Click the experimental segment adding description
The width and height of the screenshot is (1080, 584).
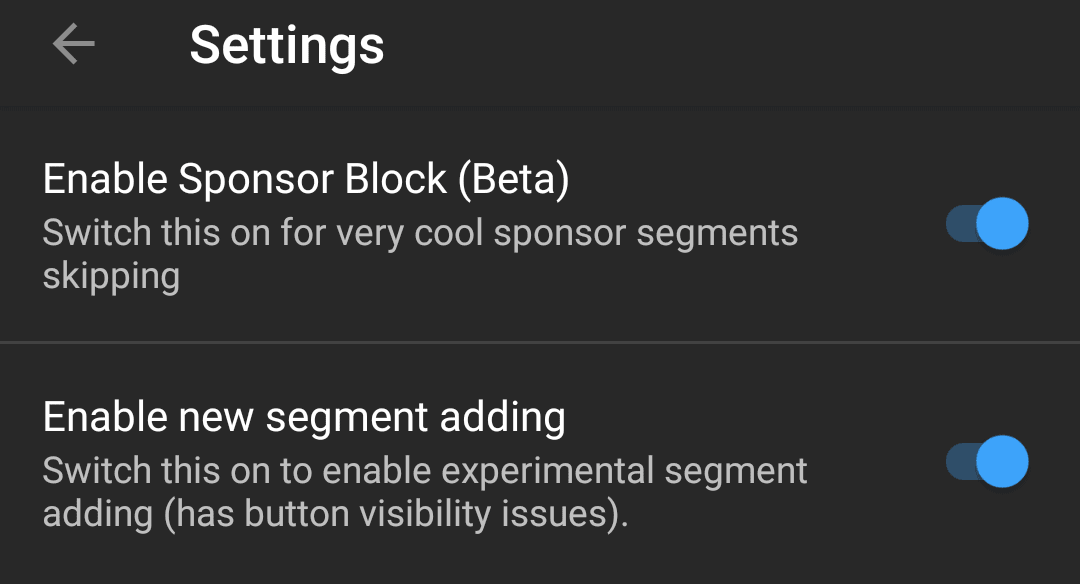[x=424, y=492]
